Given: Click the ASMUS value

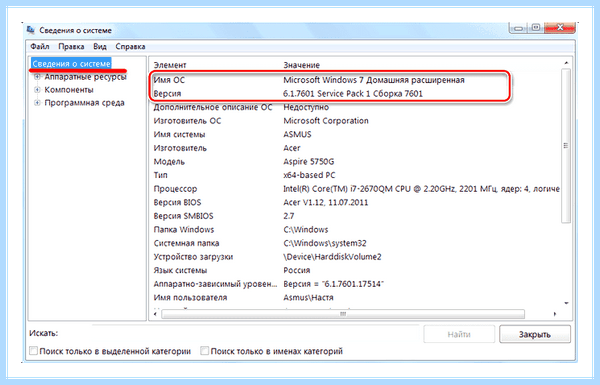Looking at the screenshot, I should click(297, 135).
